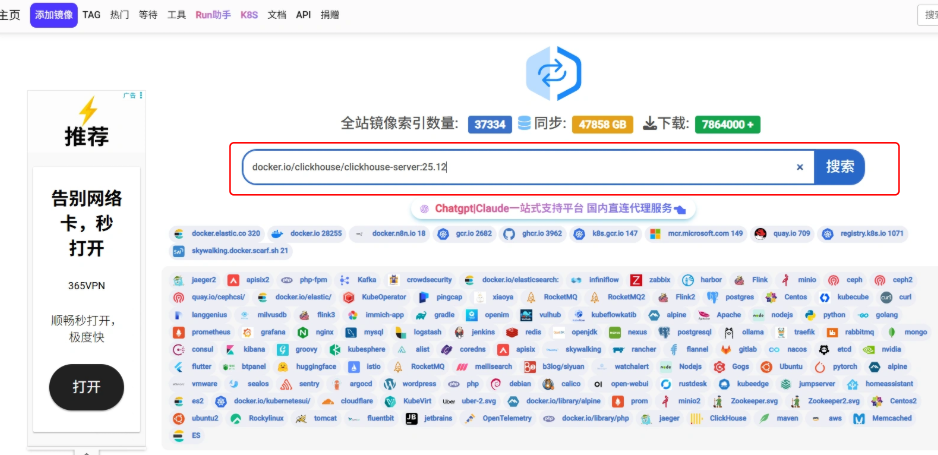
Task: Click the wordpress tag chip
Action: coord(410,384)
